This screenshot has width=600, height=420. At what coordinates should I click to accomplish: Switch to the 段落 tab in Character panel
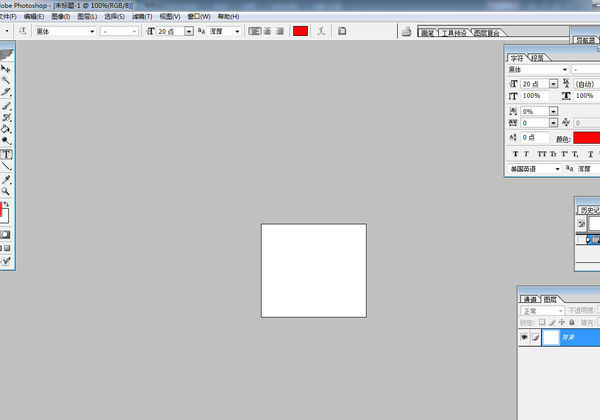coord(537,58)
